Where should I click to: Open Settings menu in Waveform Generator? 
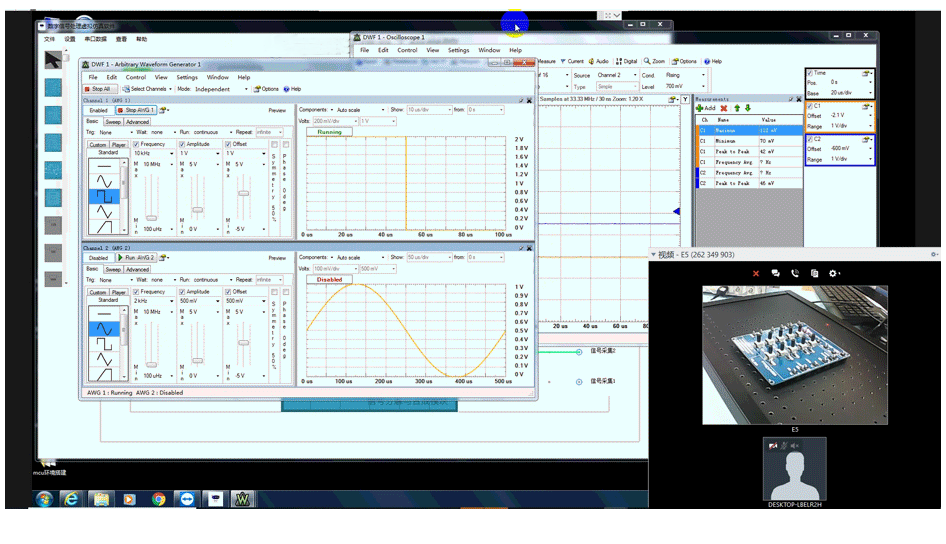[x=187, y=77]
